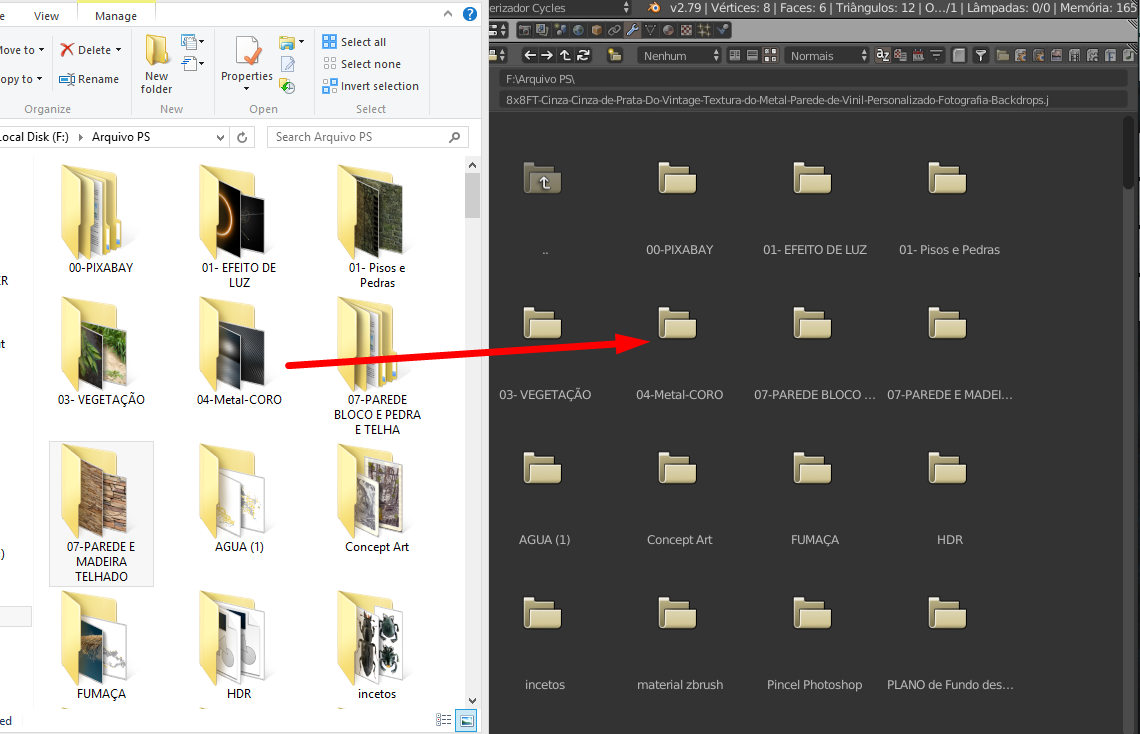
Task: Collapse the Explorer ribbon chevron
Action: pyautogui.click(x=448, y=14)
